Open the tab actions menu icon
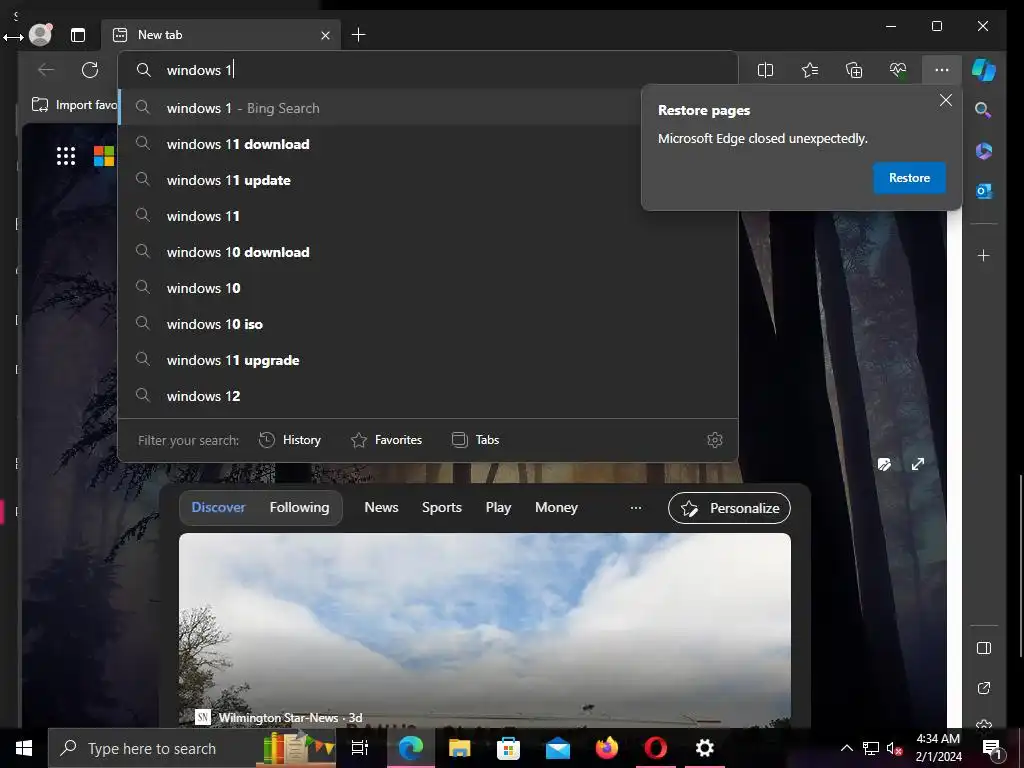The width and height of the screenshot is (1024, 768). pos(78,35)
